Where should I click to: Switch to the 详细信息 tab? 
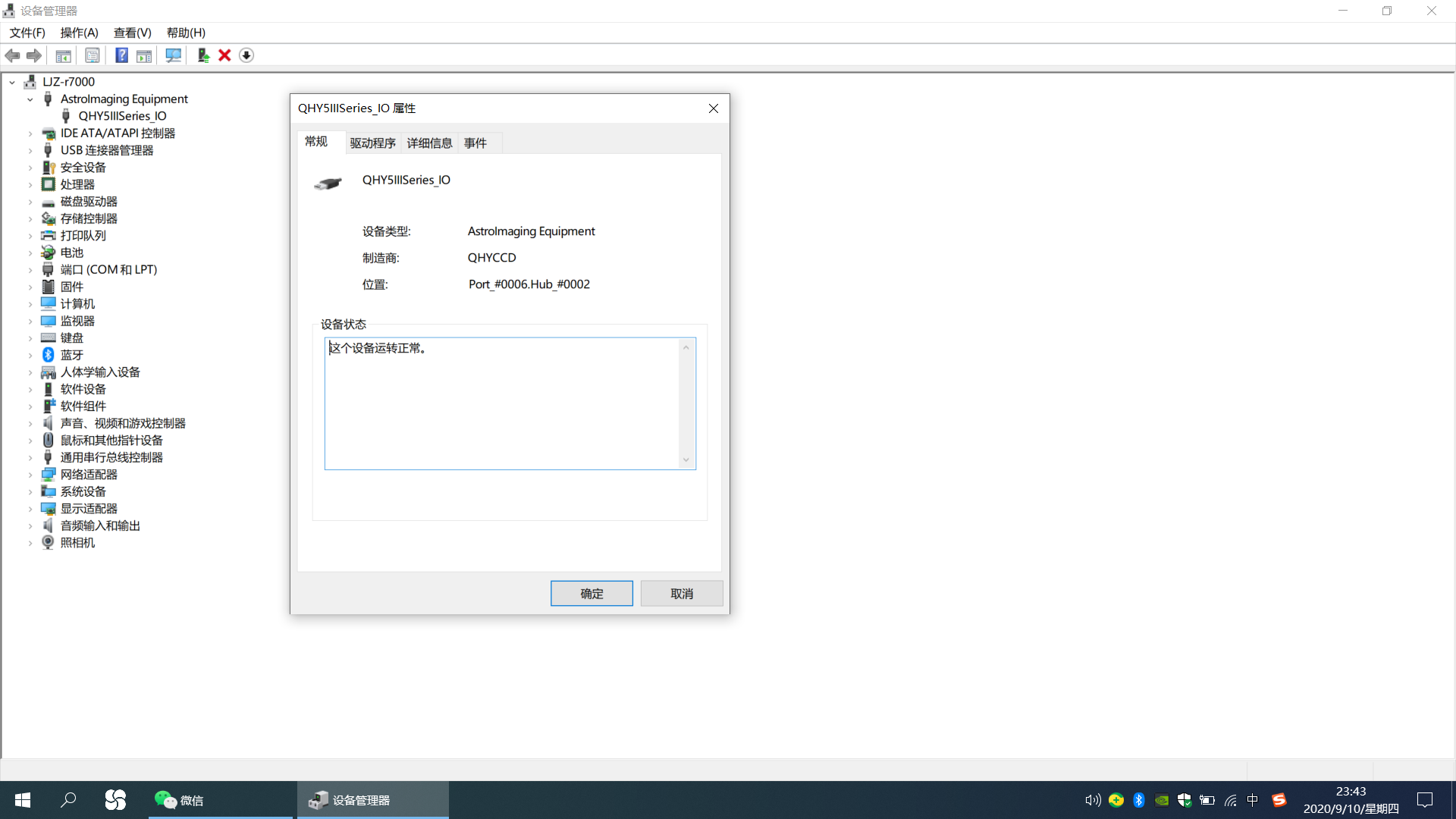tap(429, 143)
